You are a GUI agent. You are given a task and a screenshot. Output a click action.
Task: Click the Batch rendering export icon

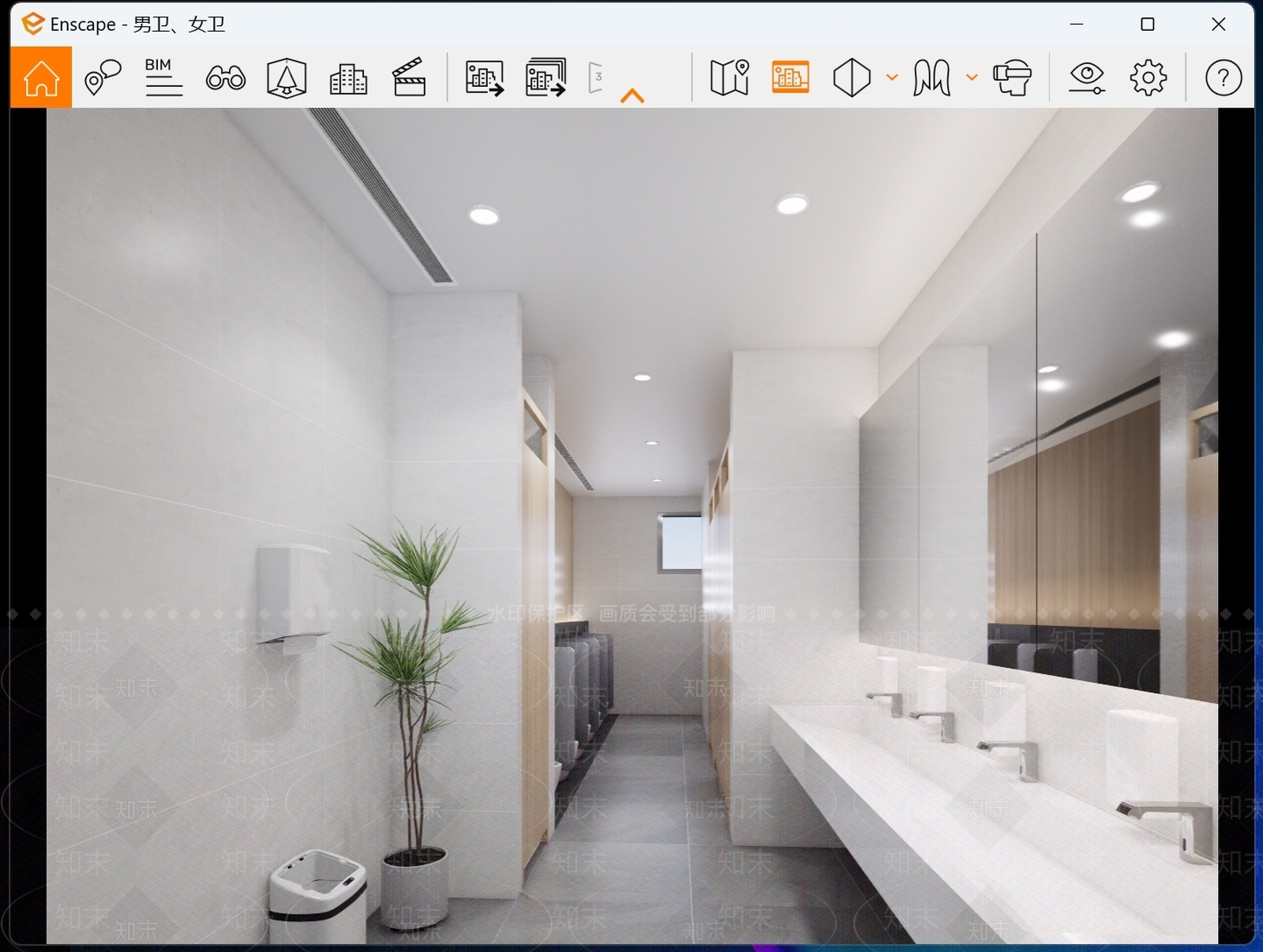coord(545,77)
